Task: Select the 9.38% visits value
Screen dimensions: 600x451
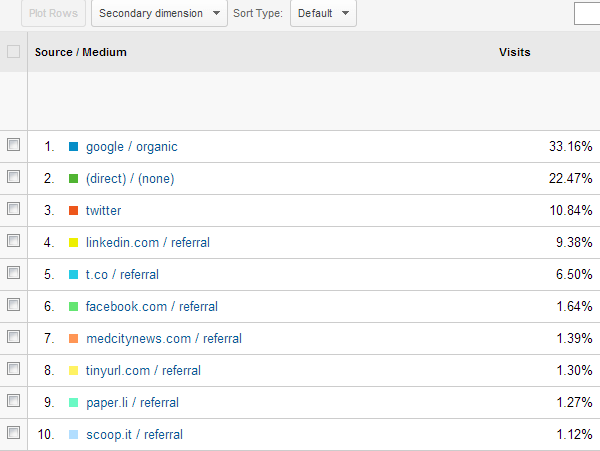Action: (574, 243)
